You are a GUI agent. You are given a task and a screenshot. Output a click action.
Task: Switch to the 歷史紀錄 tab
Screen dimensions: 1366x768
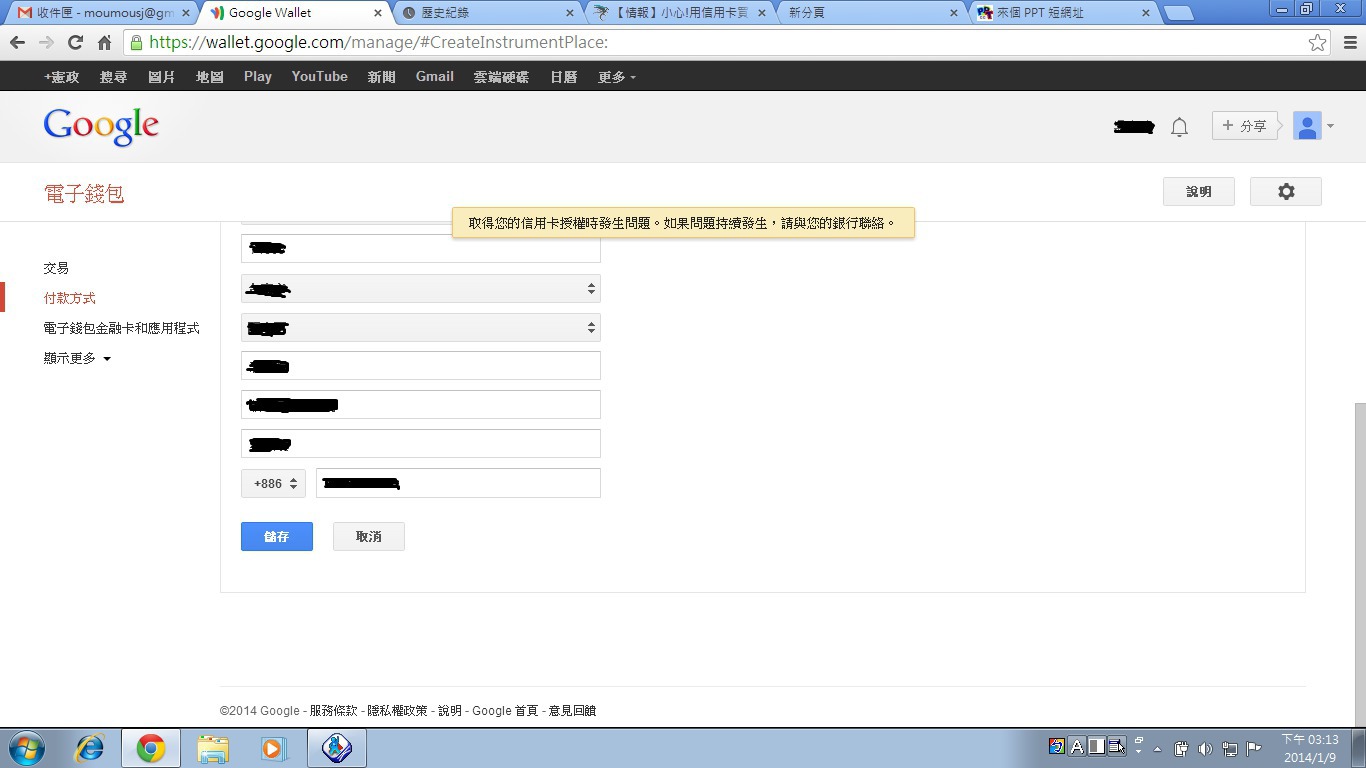(x=489, y=13)
